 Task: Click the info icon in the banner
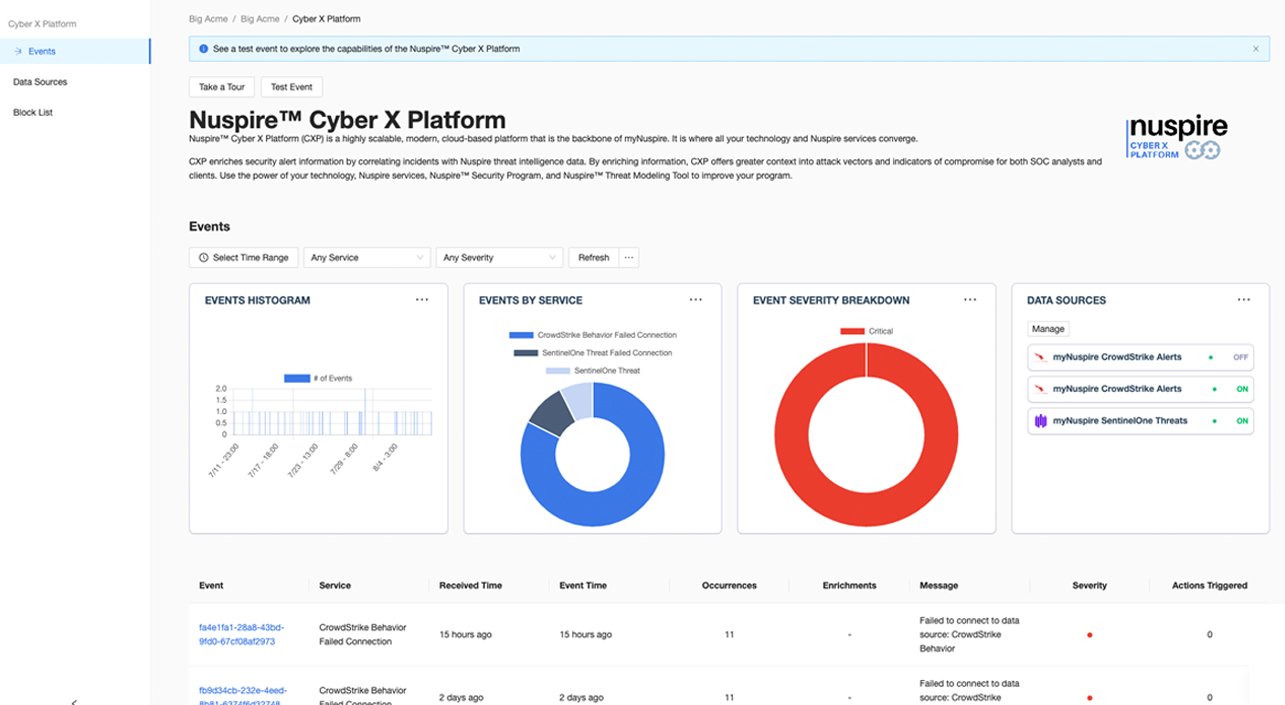pyautogui.click(x=203, y=49)
